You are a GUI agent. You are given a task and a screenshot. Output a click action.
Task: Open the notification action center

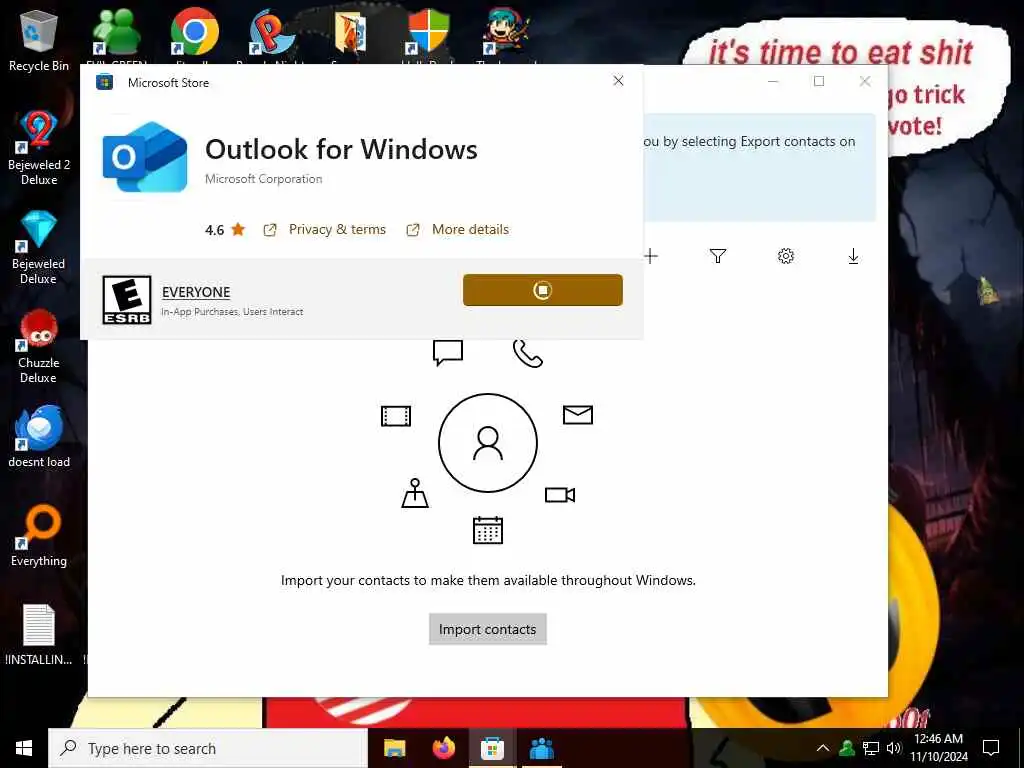tap(991, 748)
